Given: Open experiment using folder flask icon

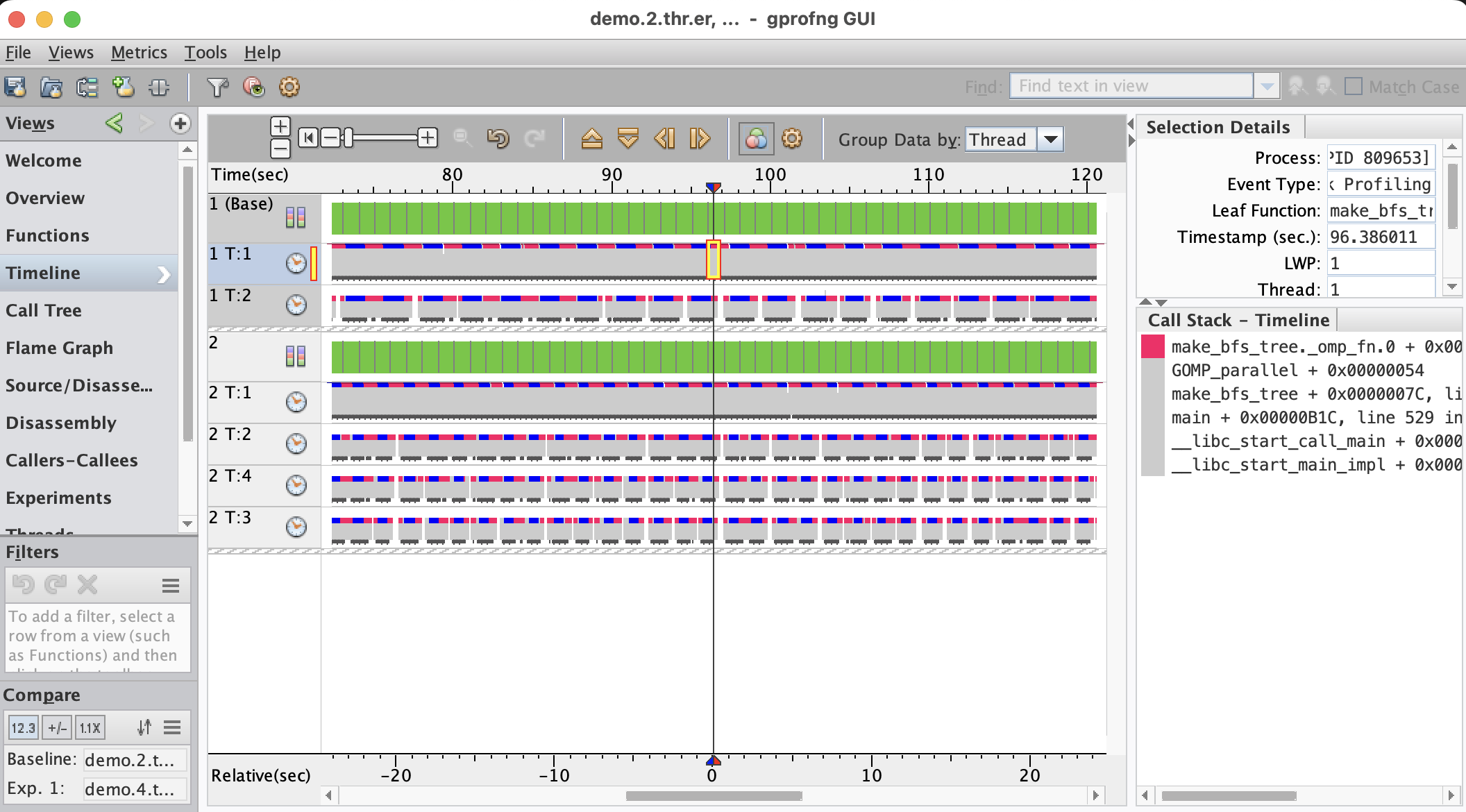Looking at the screenshot, I should (51, 87).
